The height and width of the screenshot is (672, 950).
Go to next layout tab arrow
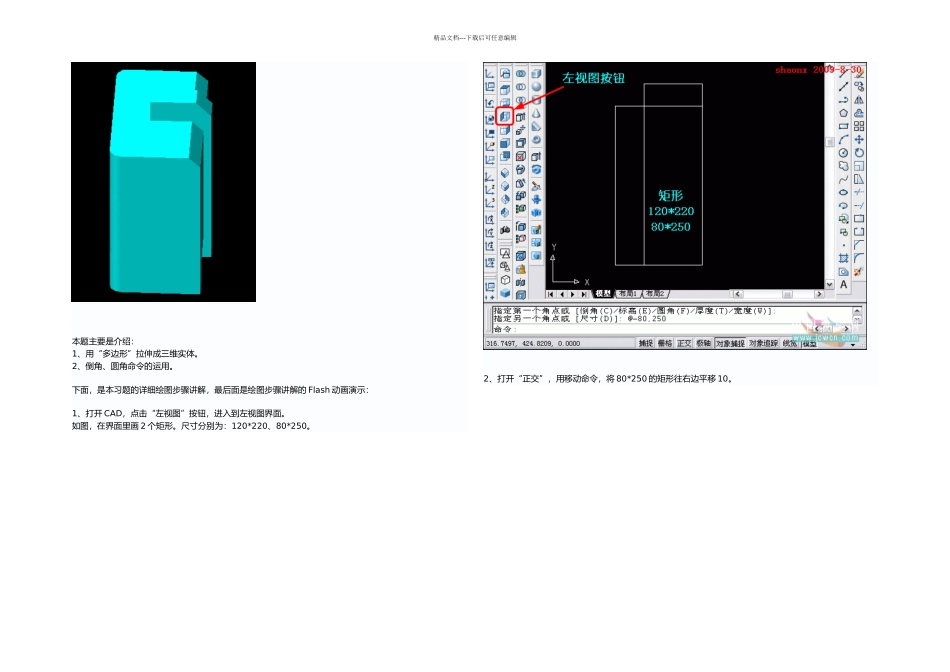click(573, 294)
